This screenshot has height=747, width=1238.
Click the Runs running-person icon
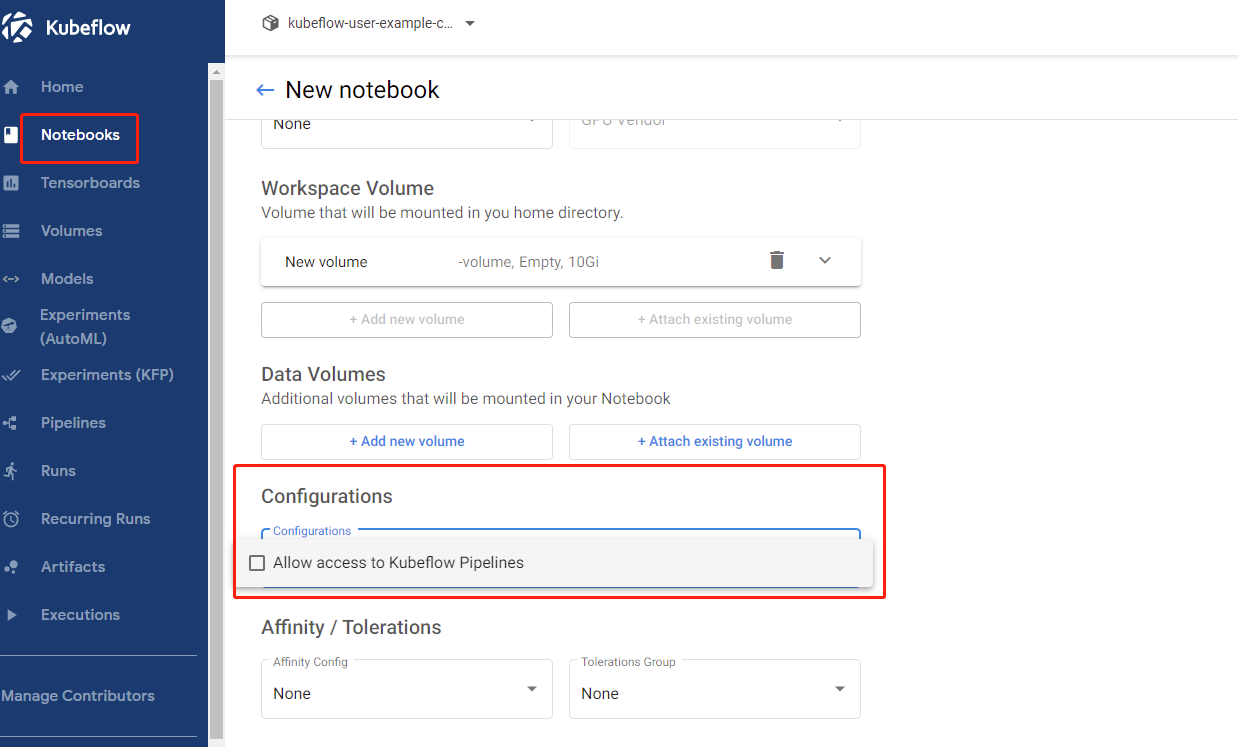[x=11, y=471]
